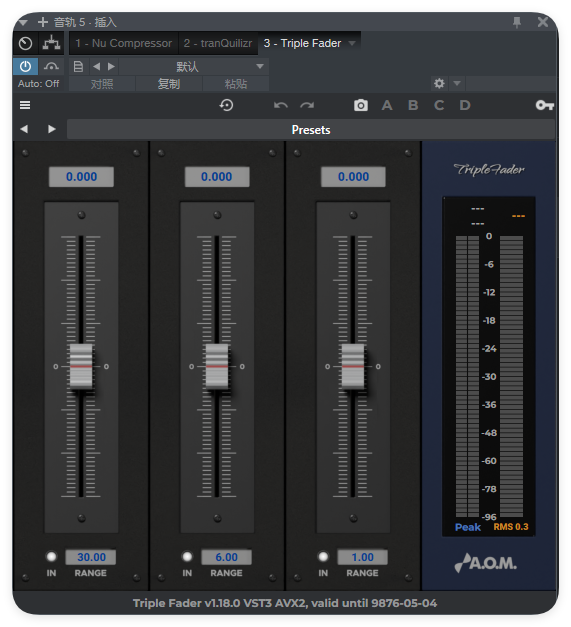Open the gear settings icon

[x=439, y=83]
